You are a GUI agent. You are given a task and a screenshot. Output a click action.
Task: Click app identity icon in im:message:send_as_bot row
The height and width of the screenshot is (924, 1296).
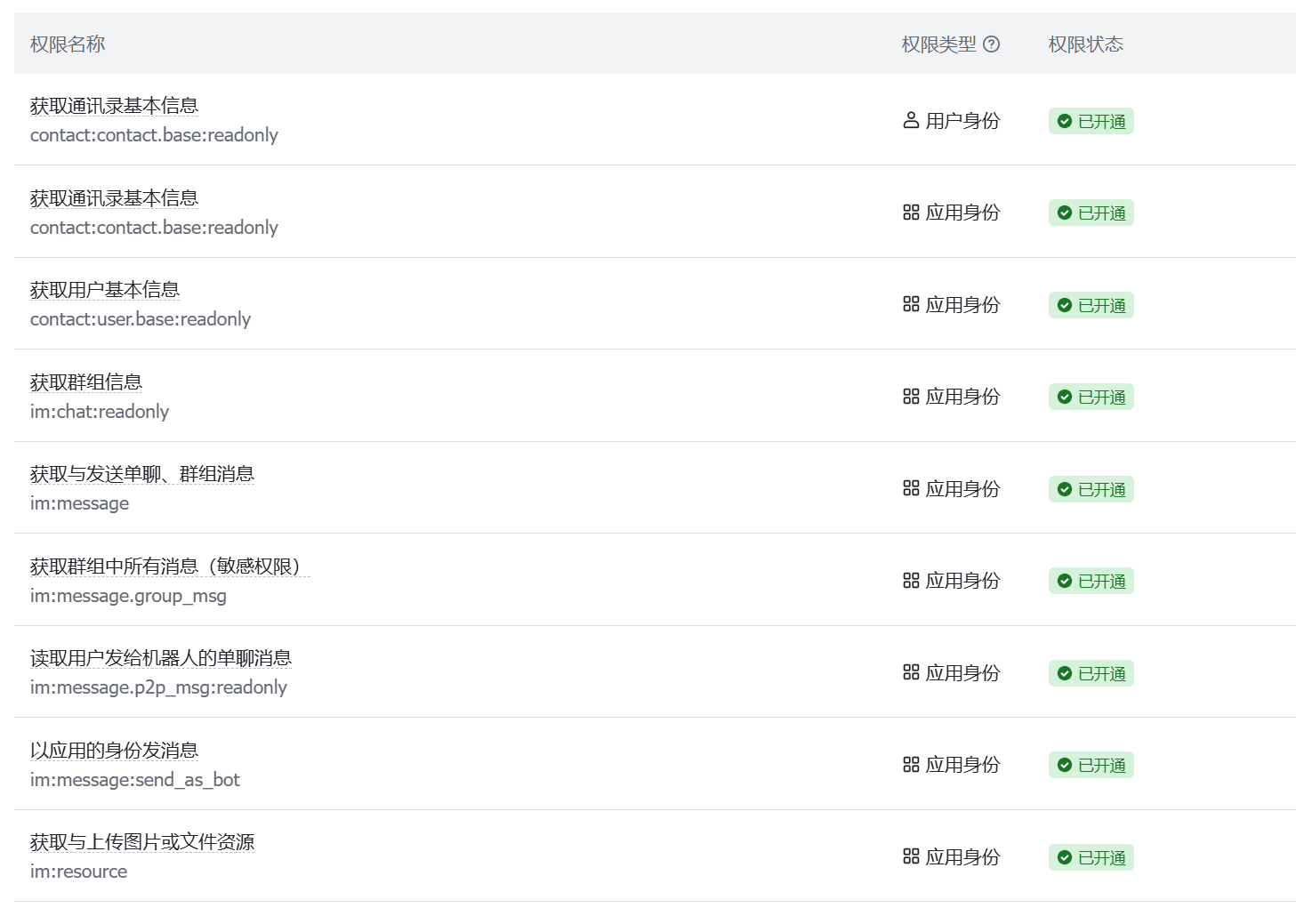coord(911,765)
